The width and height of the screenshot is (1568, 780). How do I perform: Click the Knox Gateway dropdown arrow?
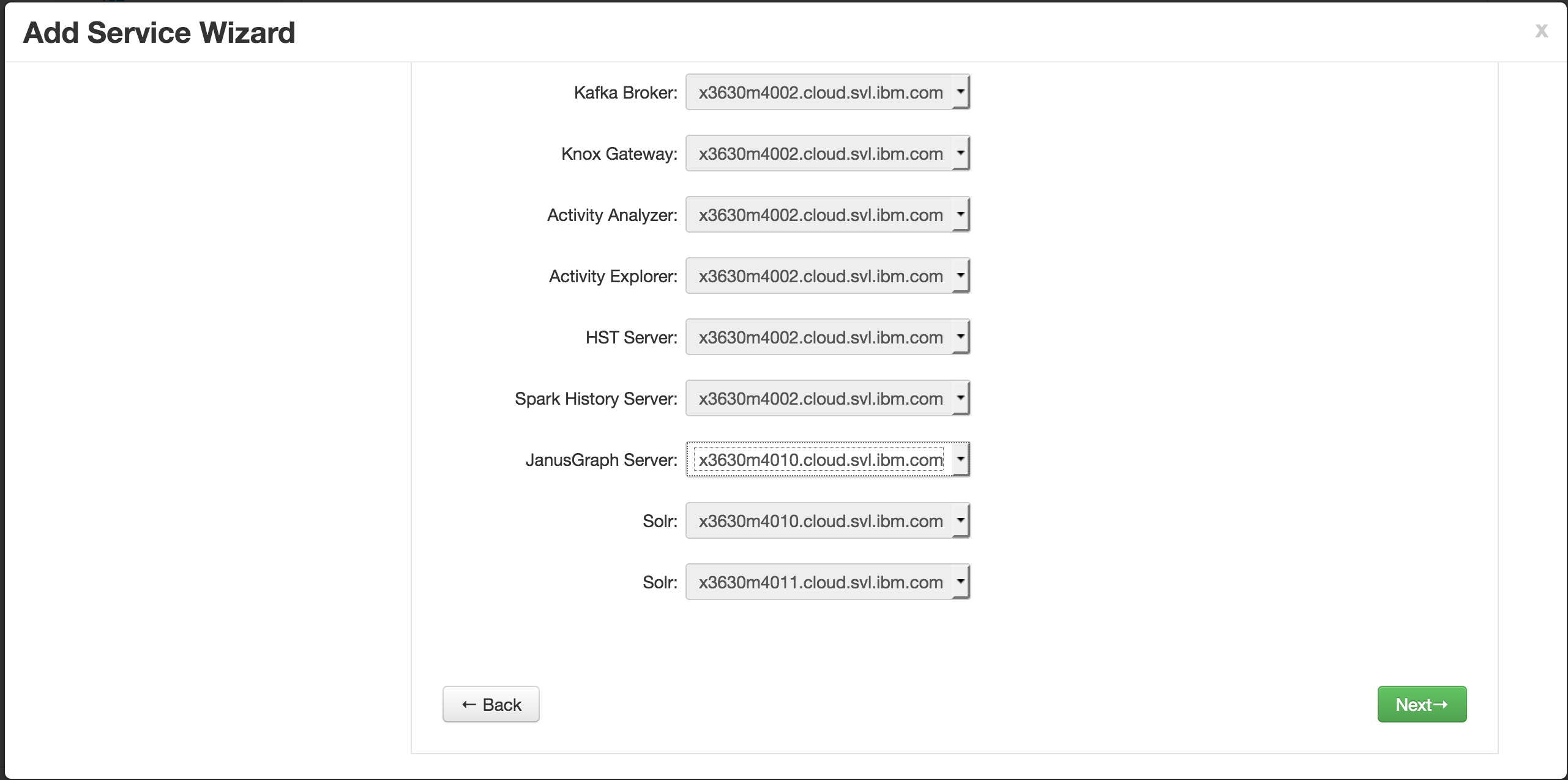[x=961, y=153]
